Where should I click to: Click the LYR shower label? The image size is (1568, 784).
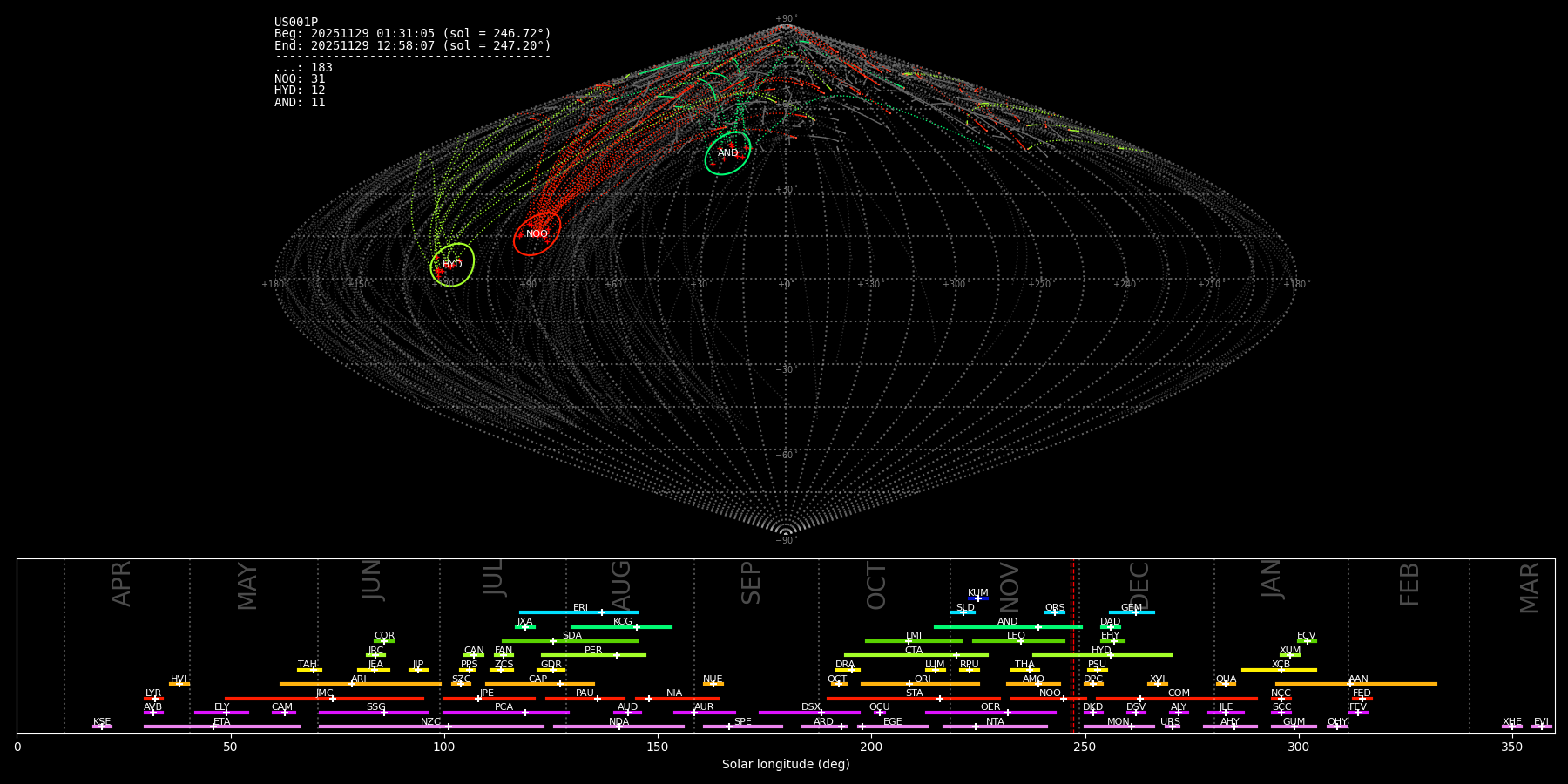153,693
